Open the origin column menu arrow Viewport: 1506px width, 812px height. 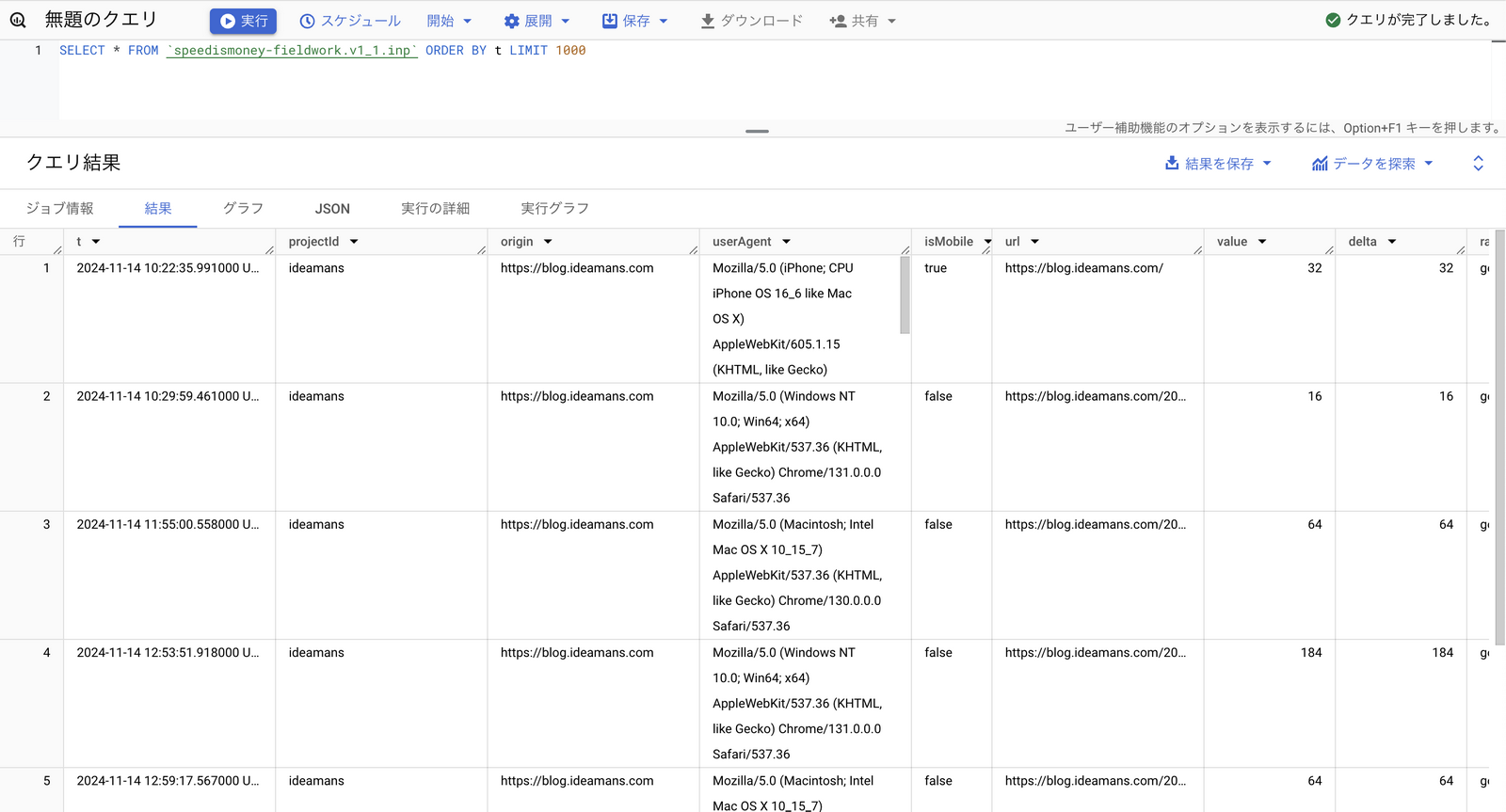[548, 242]
